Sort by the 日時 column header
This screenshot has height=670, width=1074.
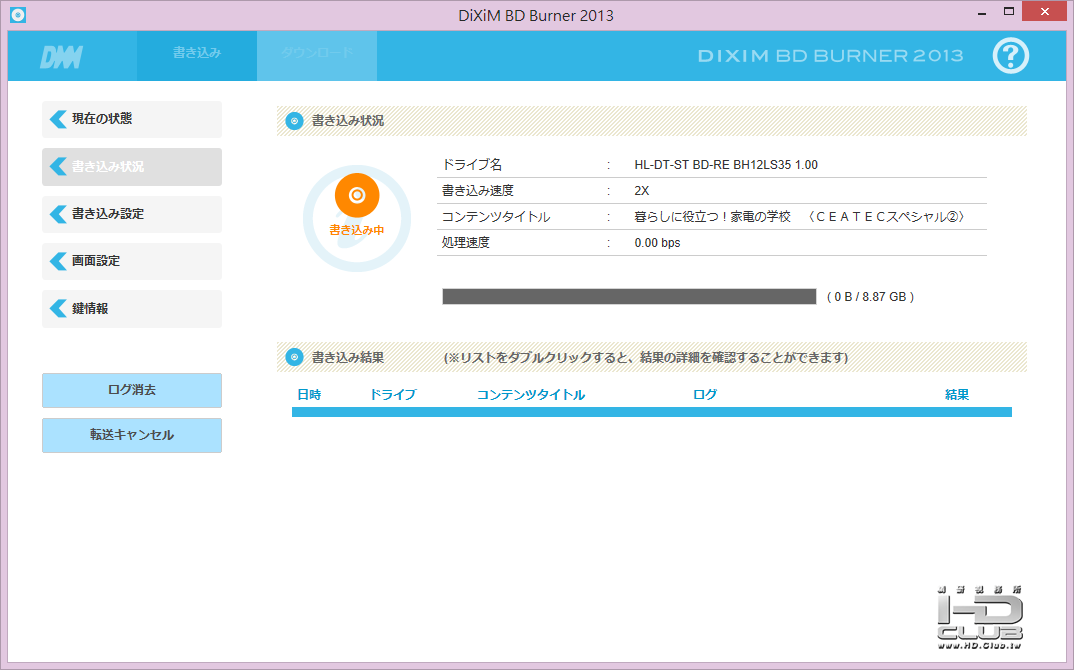pos(309,395)
